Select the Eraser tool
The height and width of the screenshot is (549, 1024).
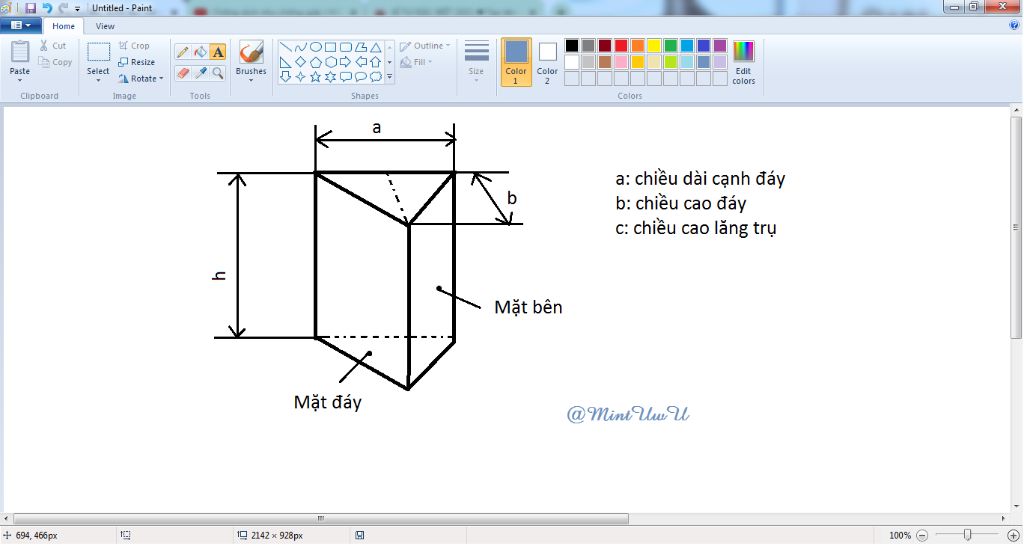[x=183, y=72]
